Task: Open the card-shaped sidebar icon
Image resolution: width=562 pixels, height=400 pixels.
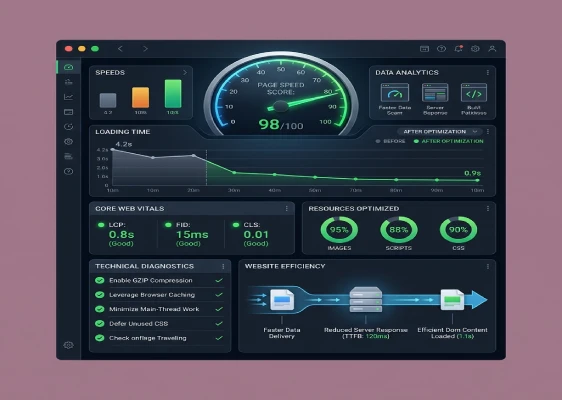Action: tap(68, 112)
